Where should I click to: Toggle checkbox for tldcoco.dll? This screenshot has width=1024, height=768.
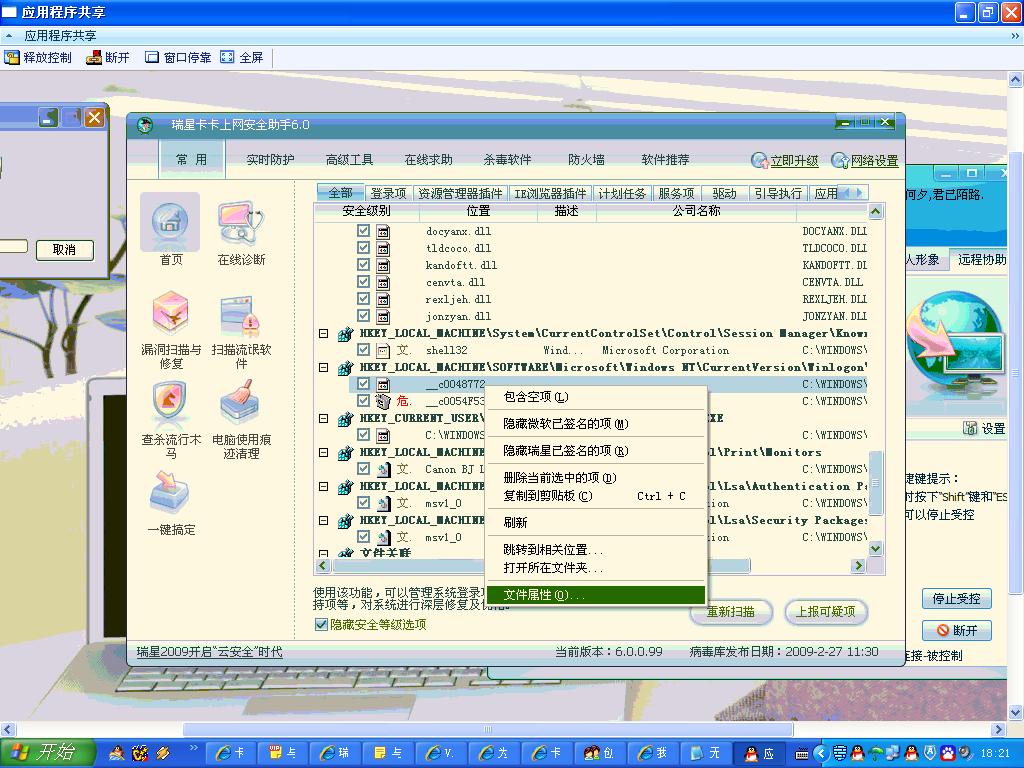(x=363, y=248)
